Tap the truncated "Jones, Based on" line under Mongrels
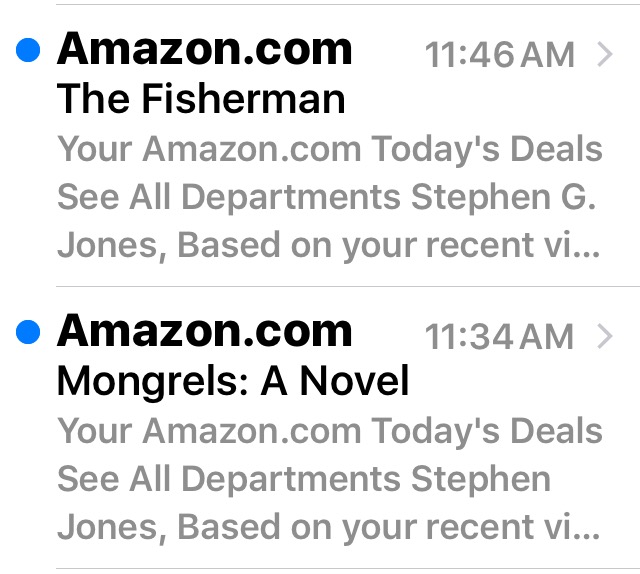Viewport: 640px width, 574px height. pos(328,527)
